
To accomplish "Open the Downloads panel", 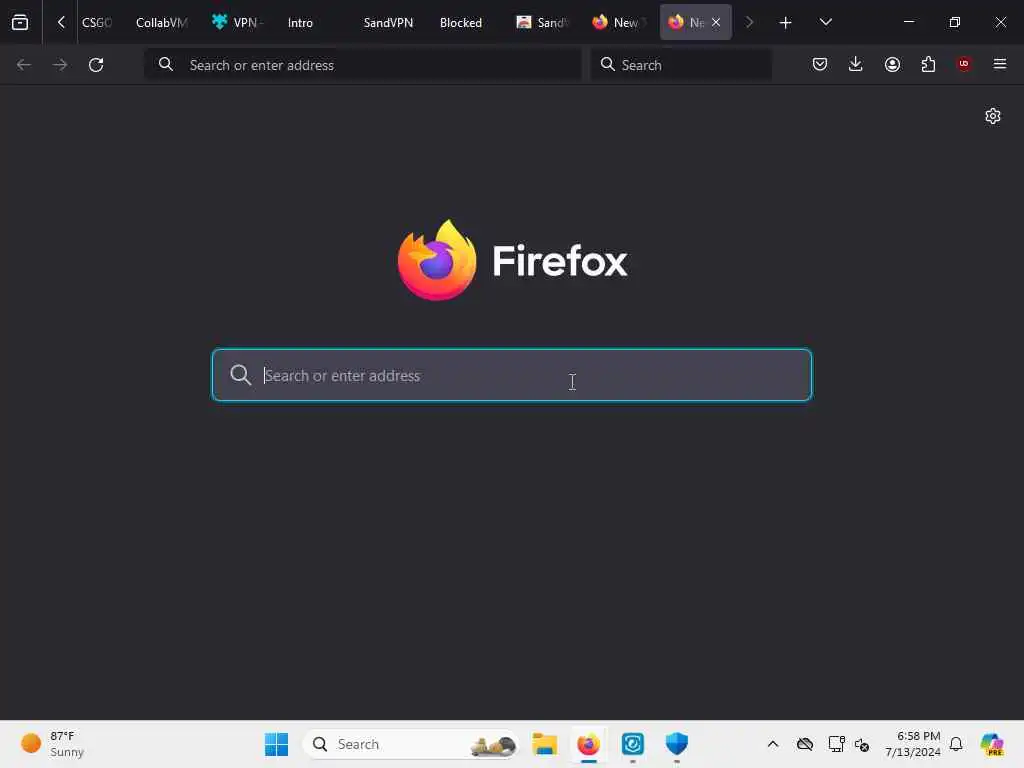I will (x=856, y=64).
